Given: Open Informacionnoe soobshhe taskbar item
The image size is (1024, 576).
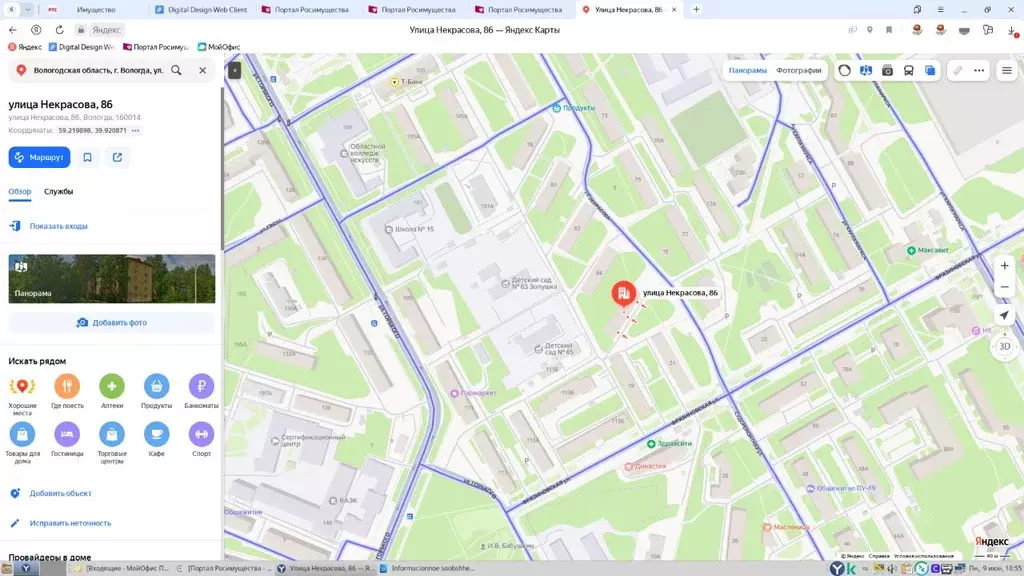Looking at the screenshot, I should click(x=427, y=569).
